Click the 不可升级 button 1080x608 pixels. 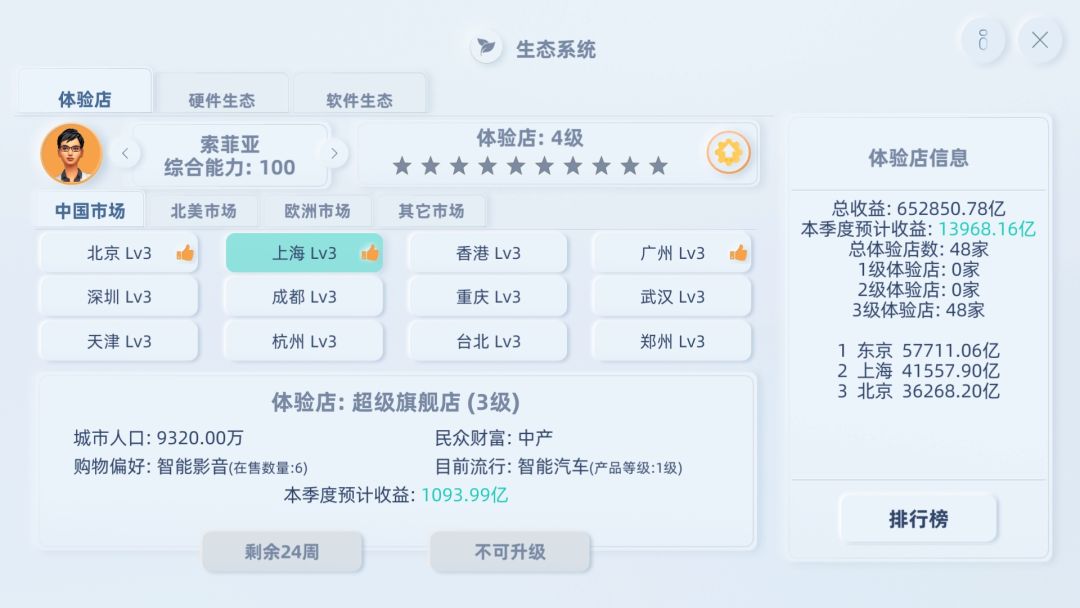click(510, 552)
